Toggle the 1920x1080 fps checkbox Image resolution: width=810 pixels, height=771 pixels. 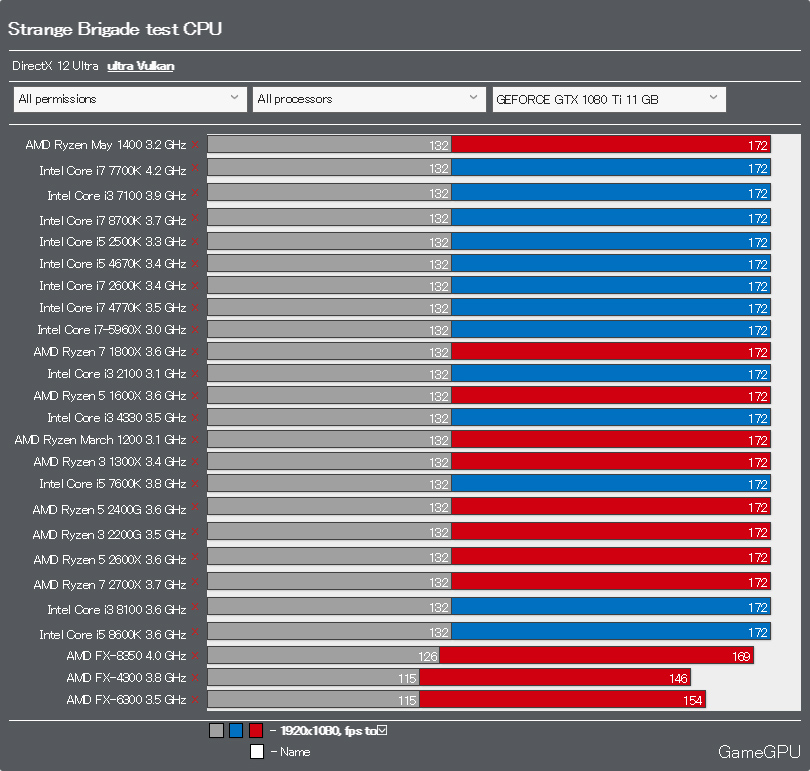coord(382,730)
